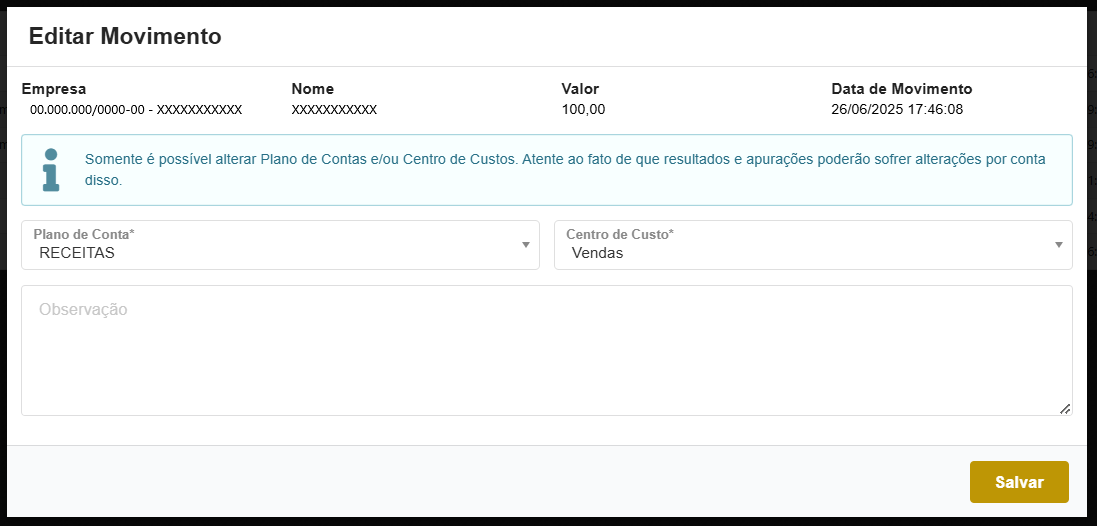1097x526 pixels.
Task: Click the Plano de Conta dropdown arrow
Action: pos(525,245)
